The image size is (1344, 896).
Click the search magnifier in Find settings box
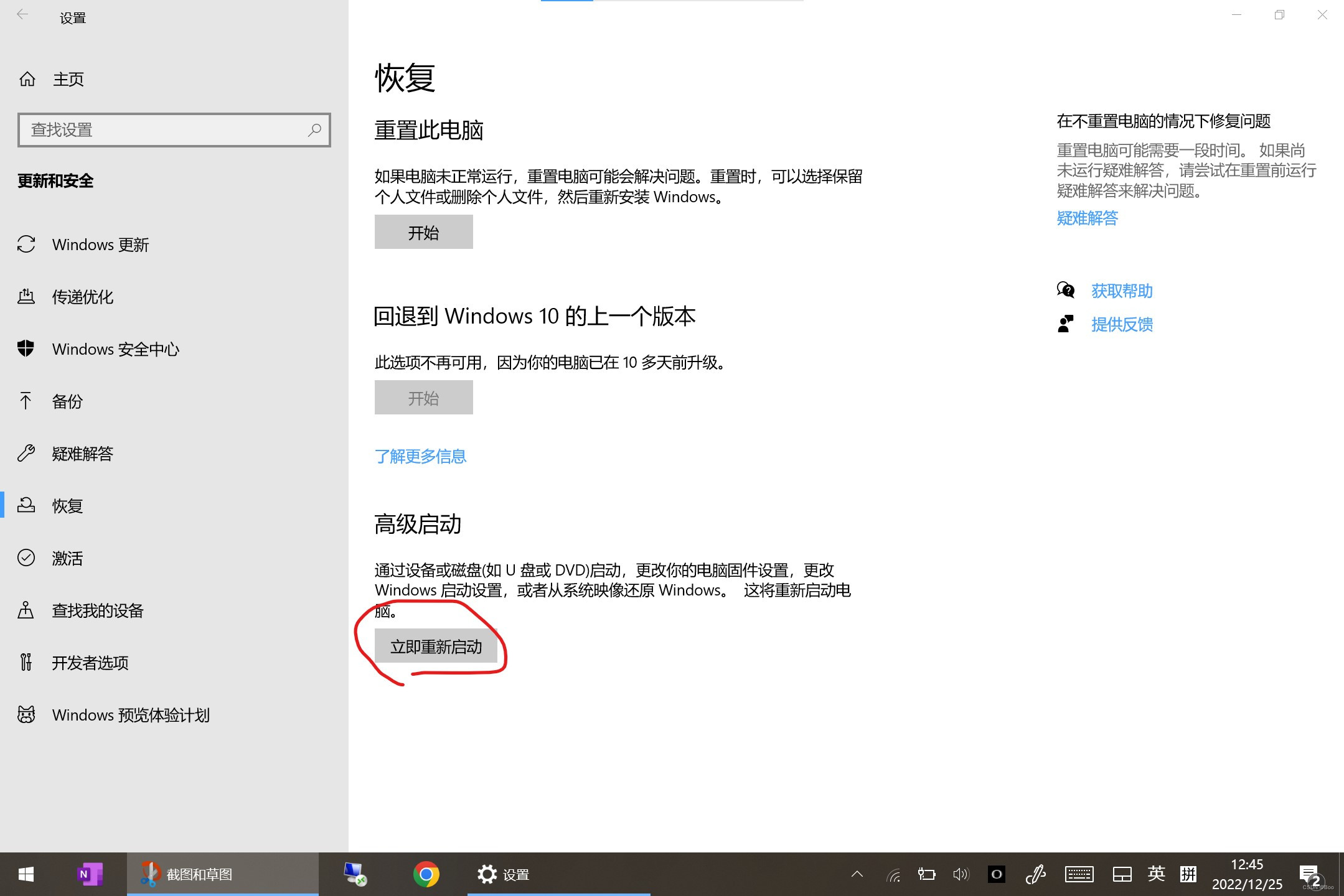314,129
